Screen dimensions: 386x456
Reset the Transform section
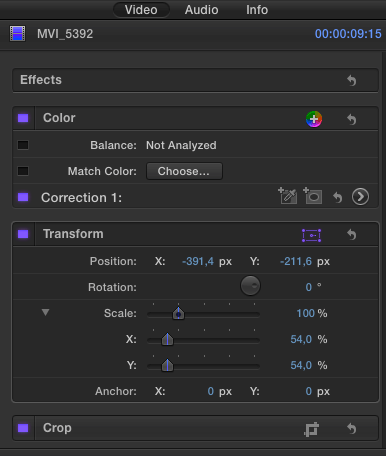(352, 234)
